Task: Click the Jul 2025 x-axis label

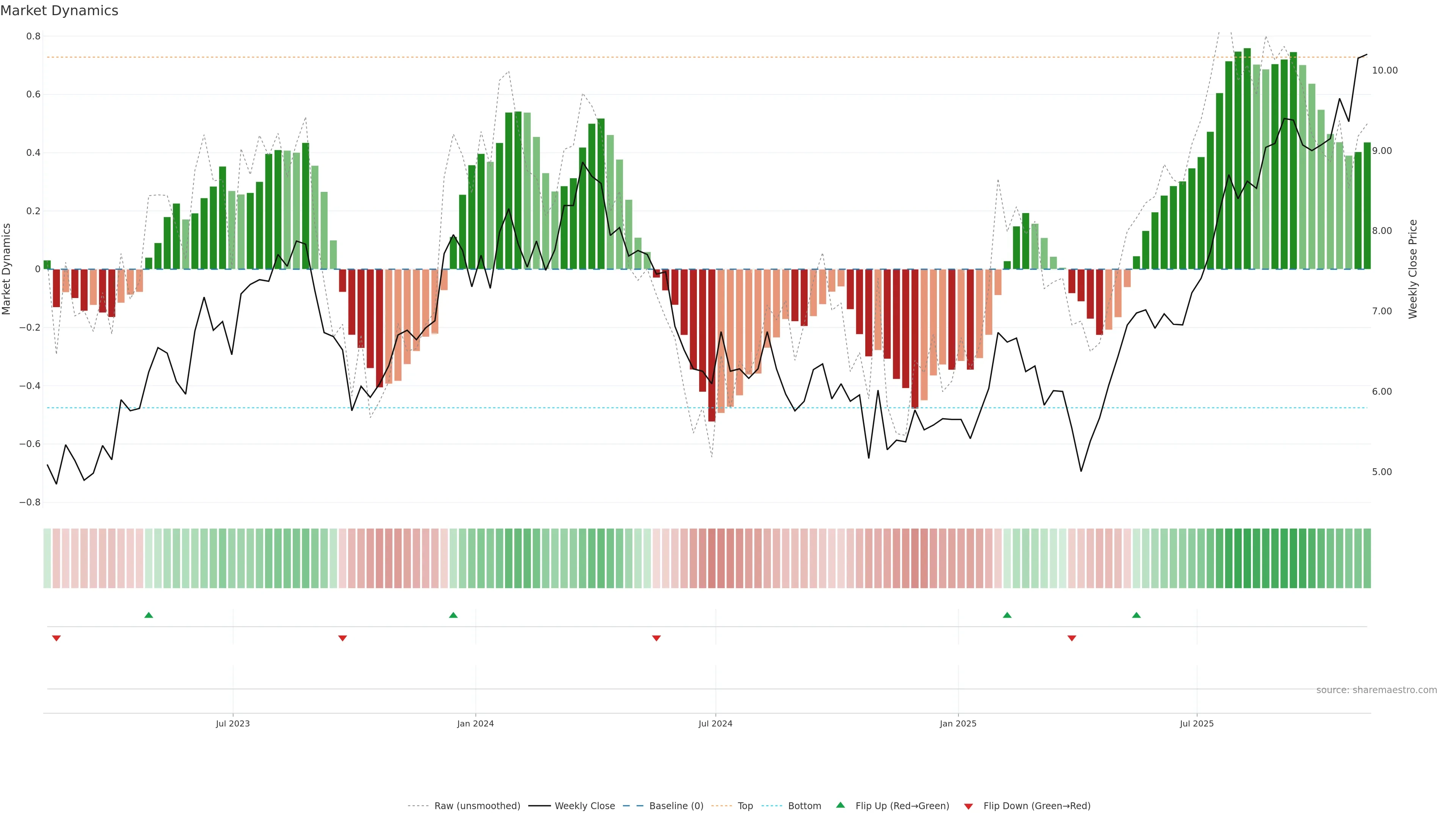Action: 1197,723
